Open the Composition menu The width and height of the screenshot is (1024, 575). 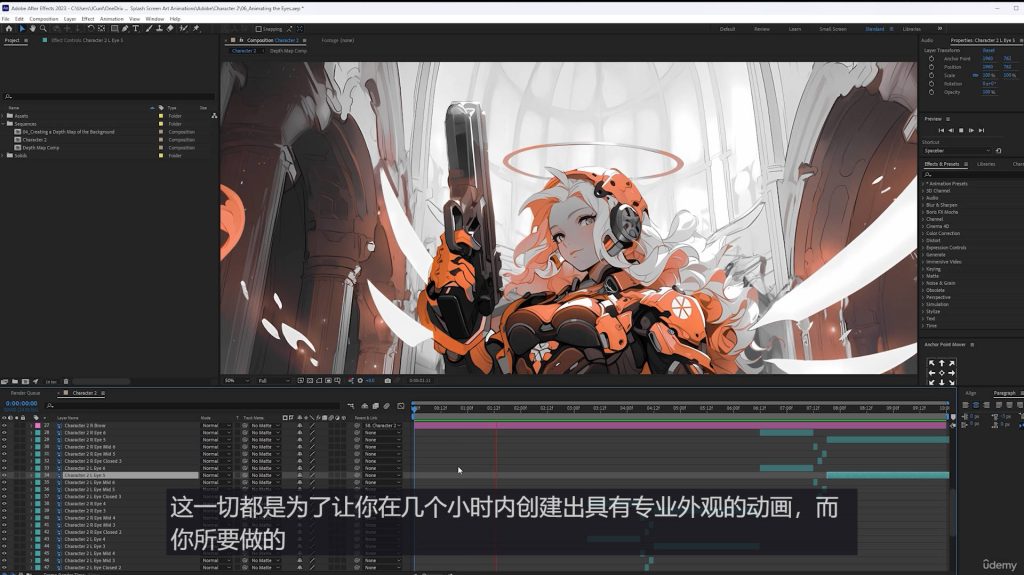44,19
